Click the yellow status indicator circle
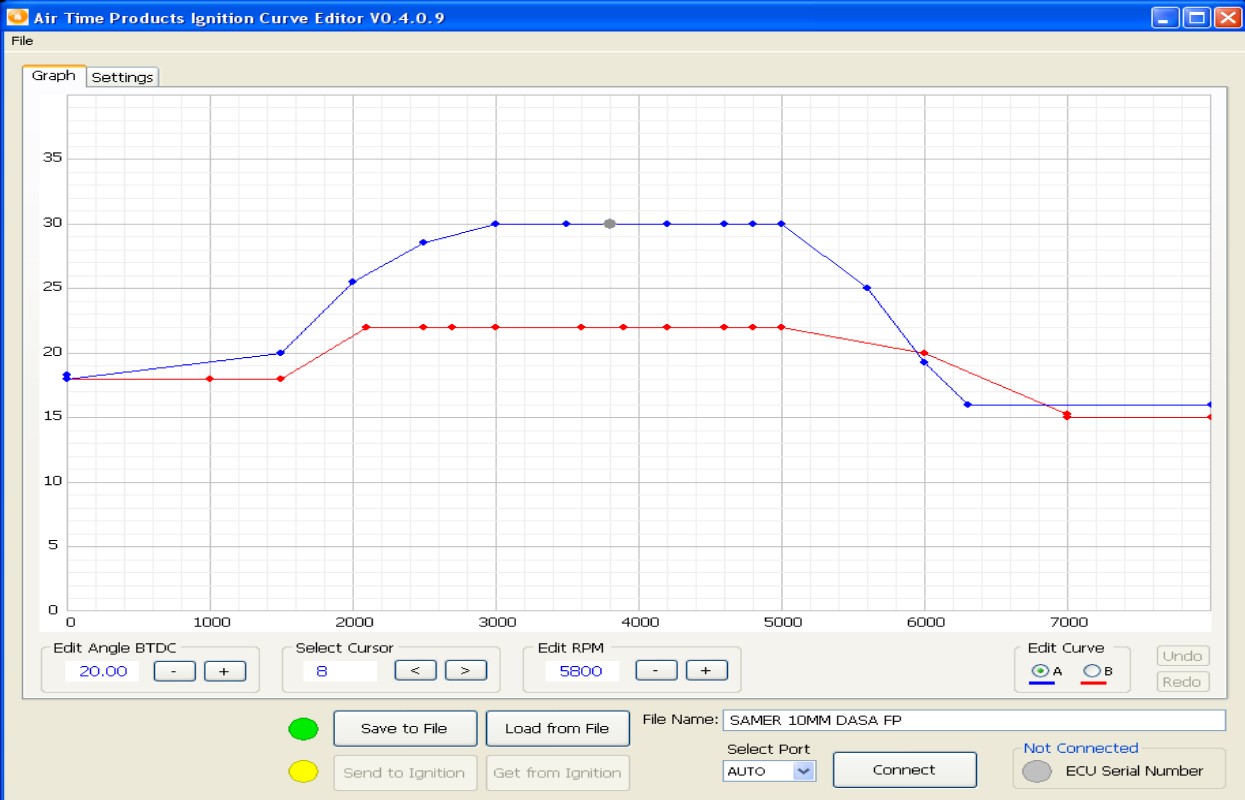 303,771
